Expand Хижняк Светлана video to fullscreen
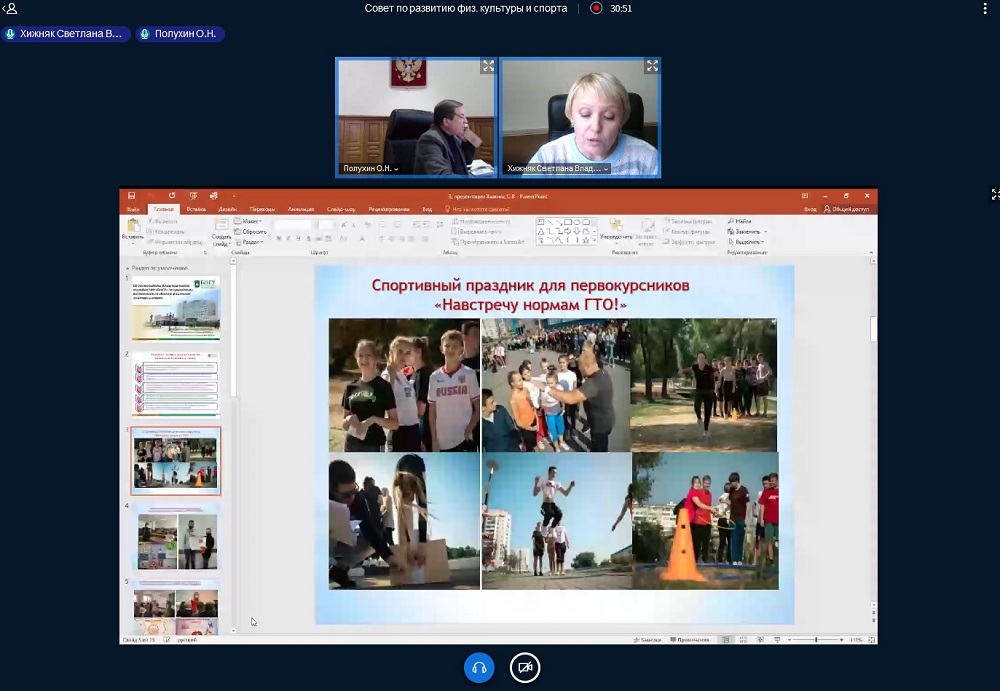The width and height of the screenshot is (1000, 691). (x=652, y=66)
